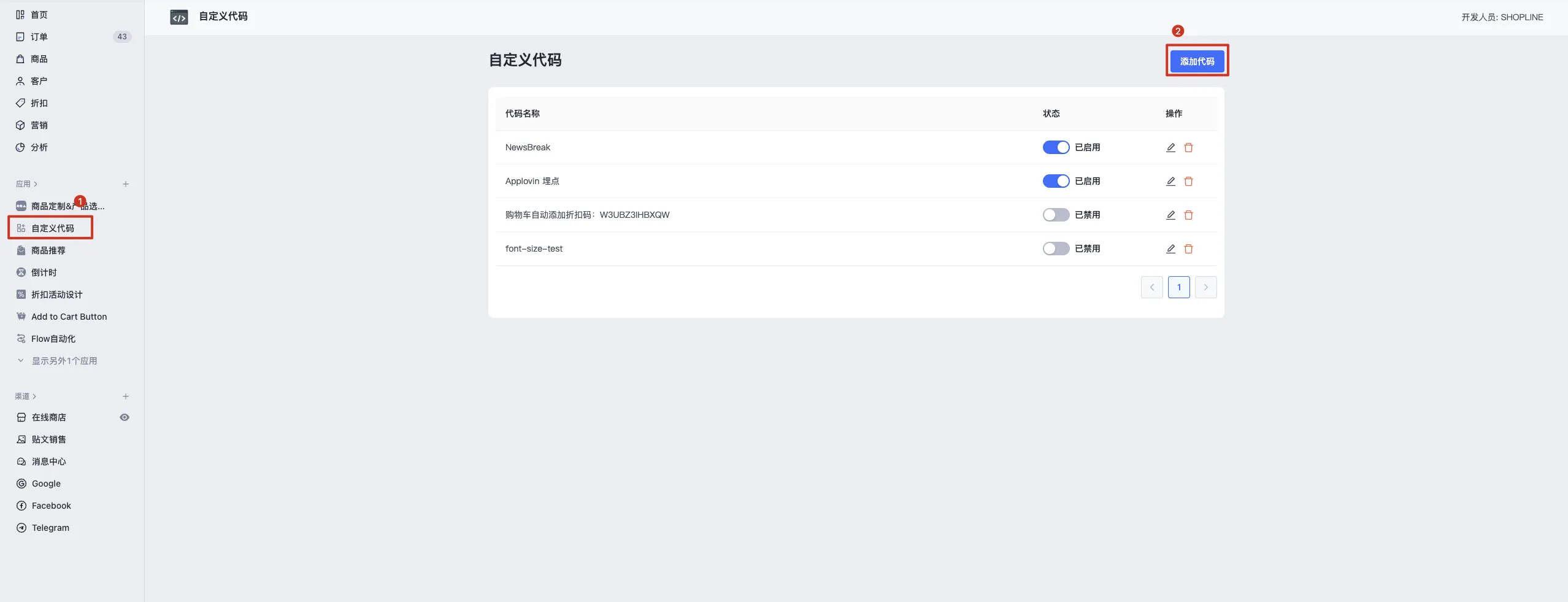The height and width of the screenshot is (602, 1568).
Task: Edit the font-size-test code entry
Action: pos(1170,249)
